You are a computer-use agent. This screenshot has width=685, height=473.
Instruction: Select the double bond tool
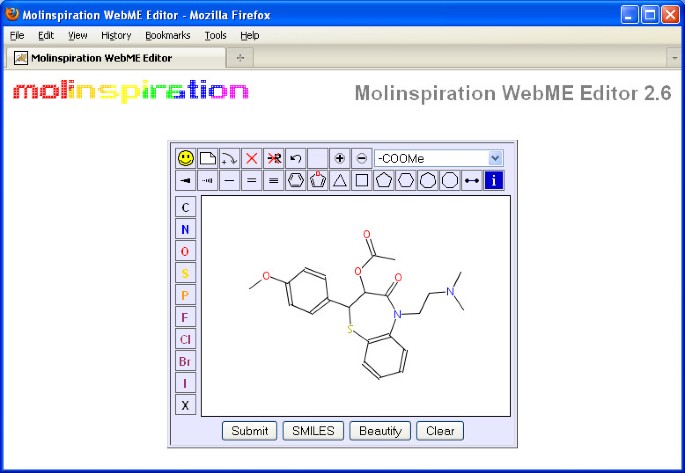pos(252,180)
